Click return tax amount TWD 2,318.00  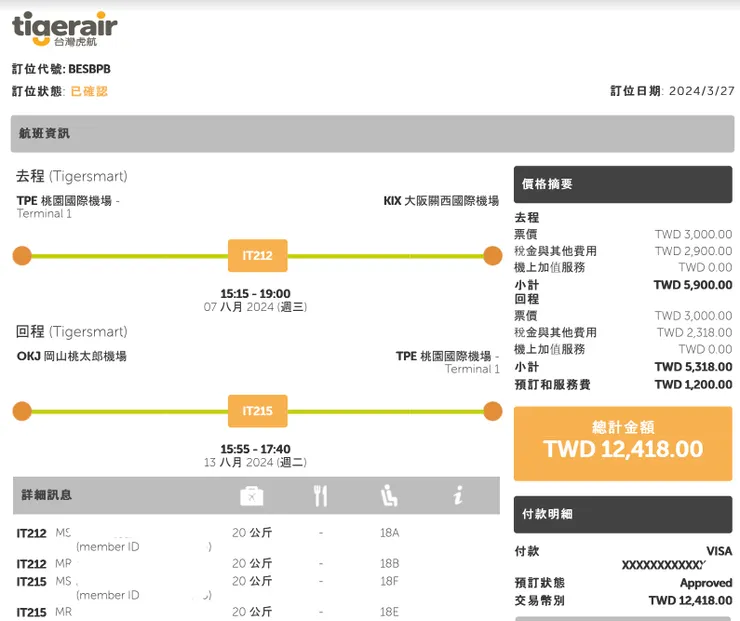tap(694, 333)
